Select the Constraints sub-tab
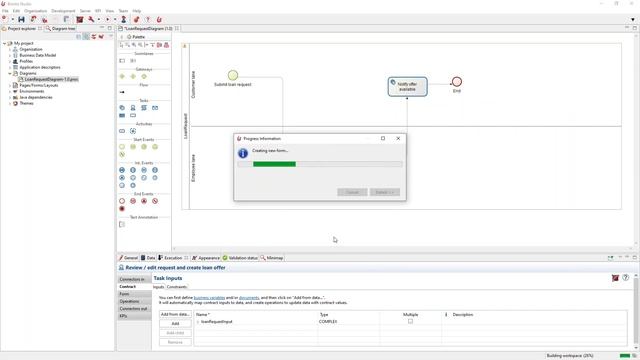Image resolution: width=640 pixels, height=360 pixels. (177, 287)
